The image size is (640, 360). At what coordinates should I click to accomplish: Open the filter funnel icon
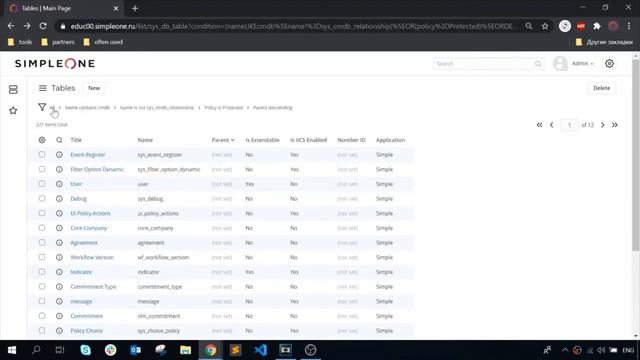(42, 107)
